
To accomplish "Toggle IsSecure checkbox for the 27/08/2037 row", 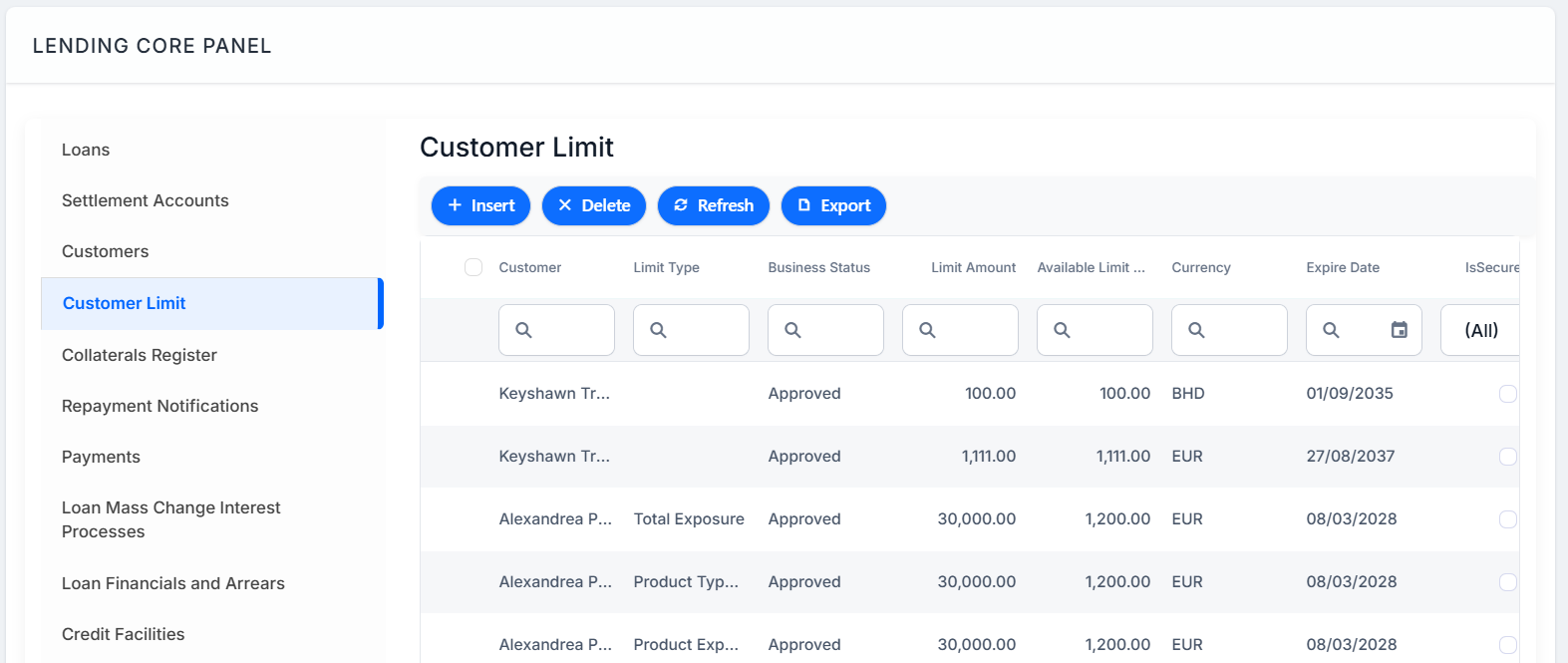I will (1508, 457).
